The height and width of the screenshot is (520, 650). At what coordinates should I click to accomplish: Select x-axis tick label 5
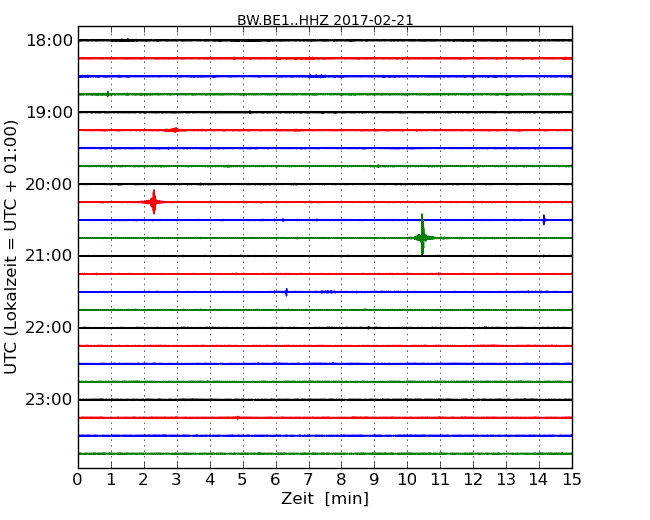tap(243, 480)
